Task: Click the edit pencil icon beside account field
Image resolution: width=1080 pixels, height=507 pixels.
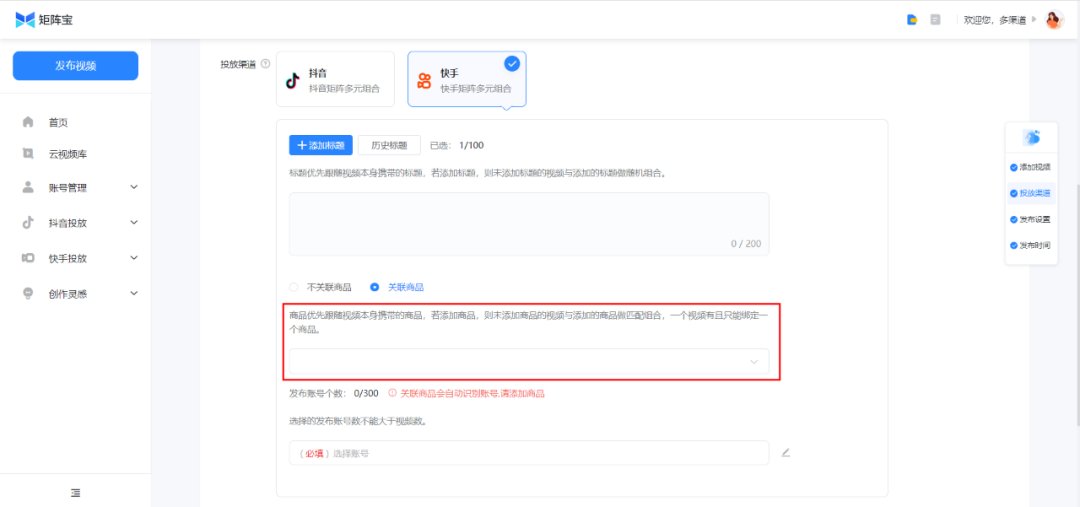Action: click(786, 453)
